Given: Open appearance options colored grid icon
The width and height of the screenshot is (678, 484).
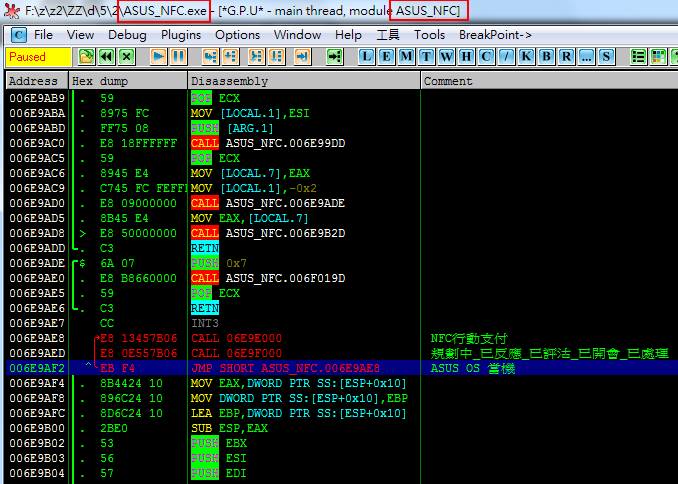Looking at the screenshot, I should point(659,57).
